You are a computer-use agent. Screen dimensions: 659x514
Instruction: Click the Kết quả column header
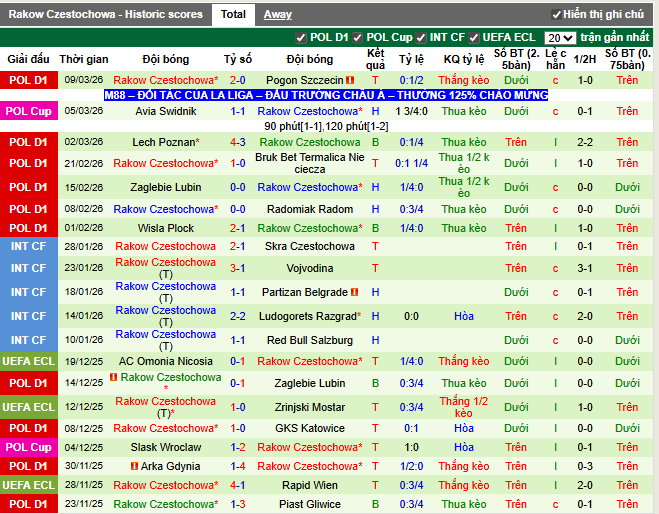click(375, 59)
